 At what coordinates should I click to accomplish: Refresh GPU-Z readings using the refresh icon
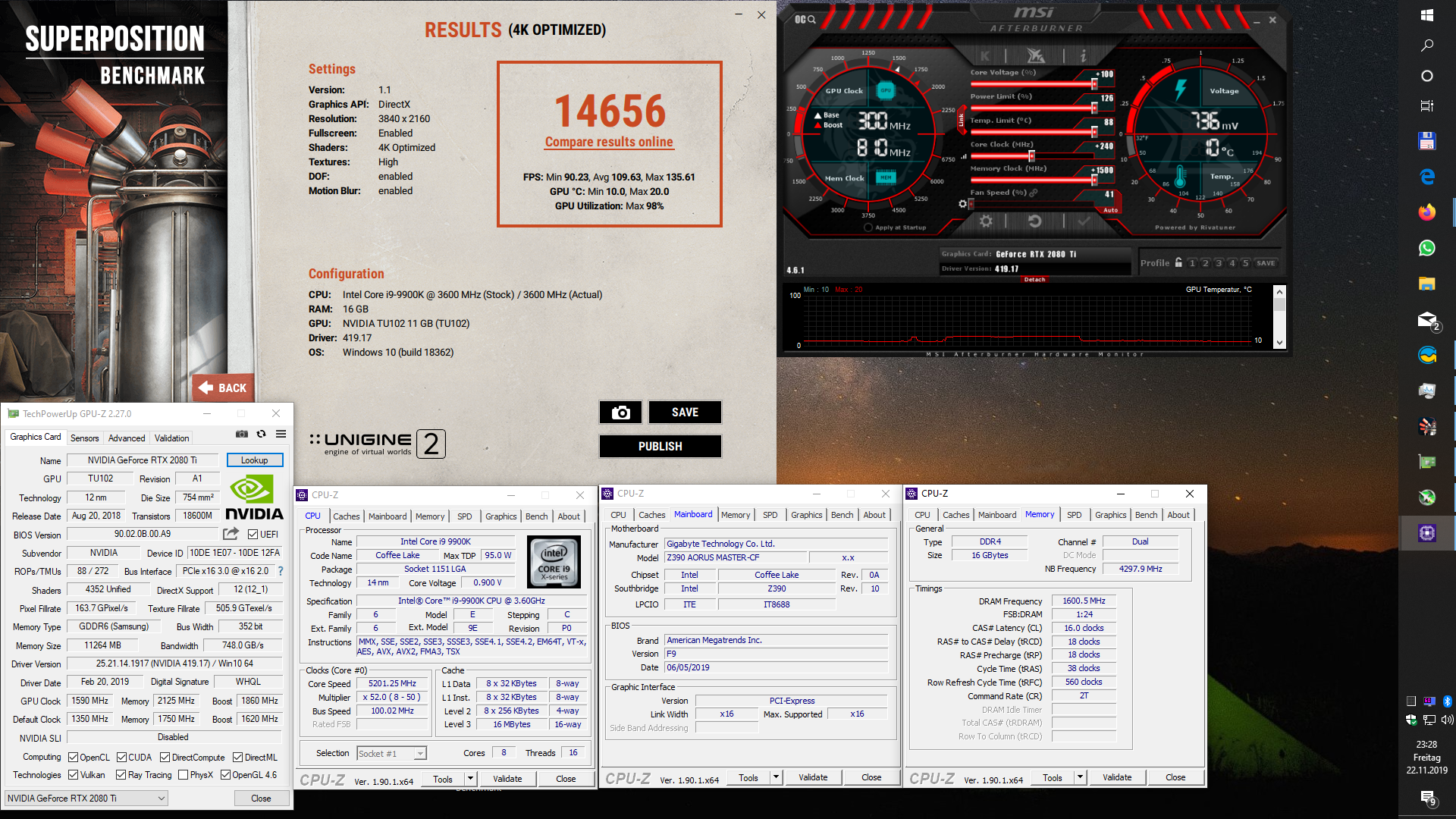[261, 433]
